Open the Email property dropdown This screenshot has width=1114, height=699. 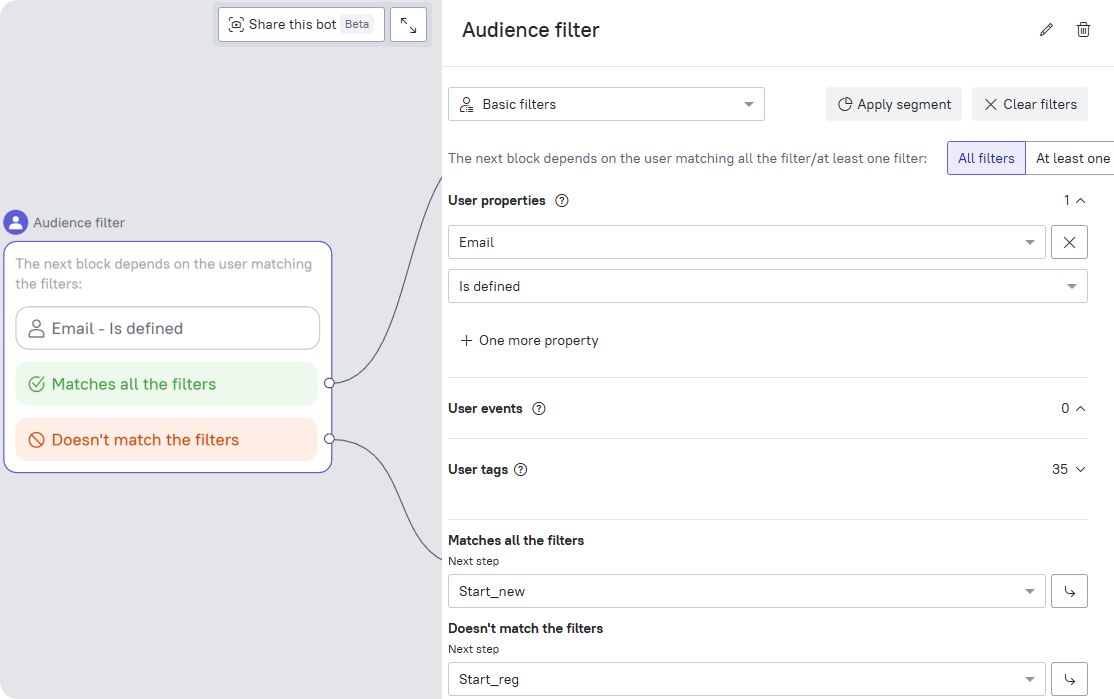pos(746,242)
